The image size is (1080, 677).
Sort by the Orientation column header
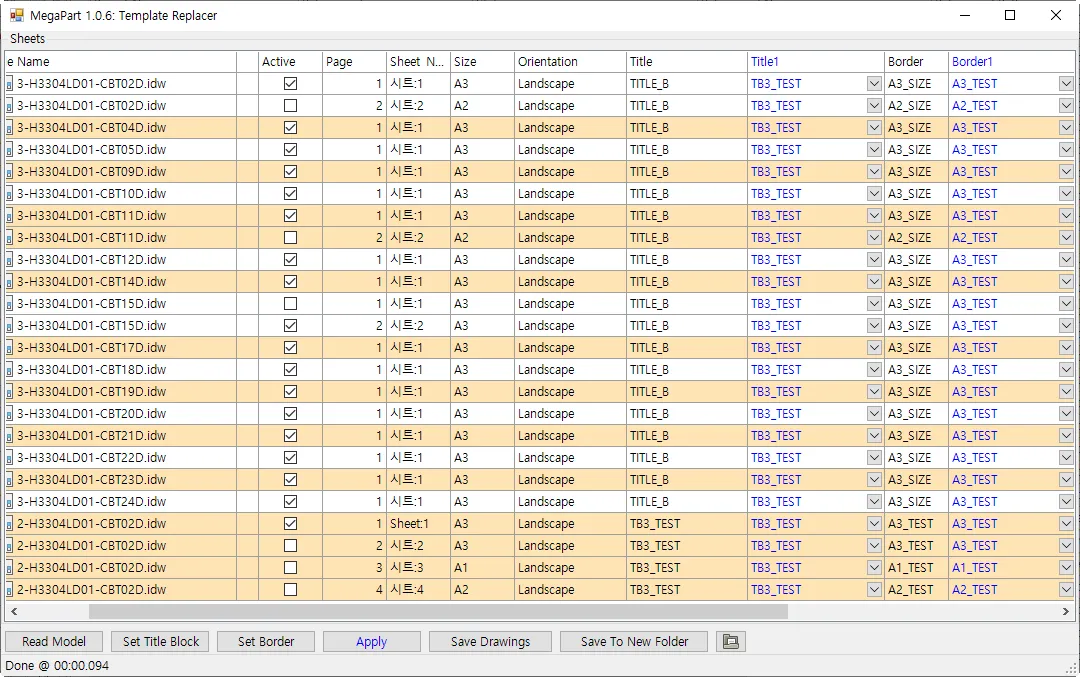[x=570, y=61]
